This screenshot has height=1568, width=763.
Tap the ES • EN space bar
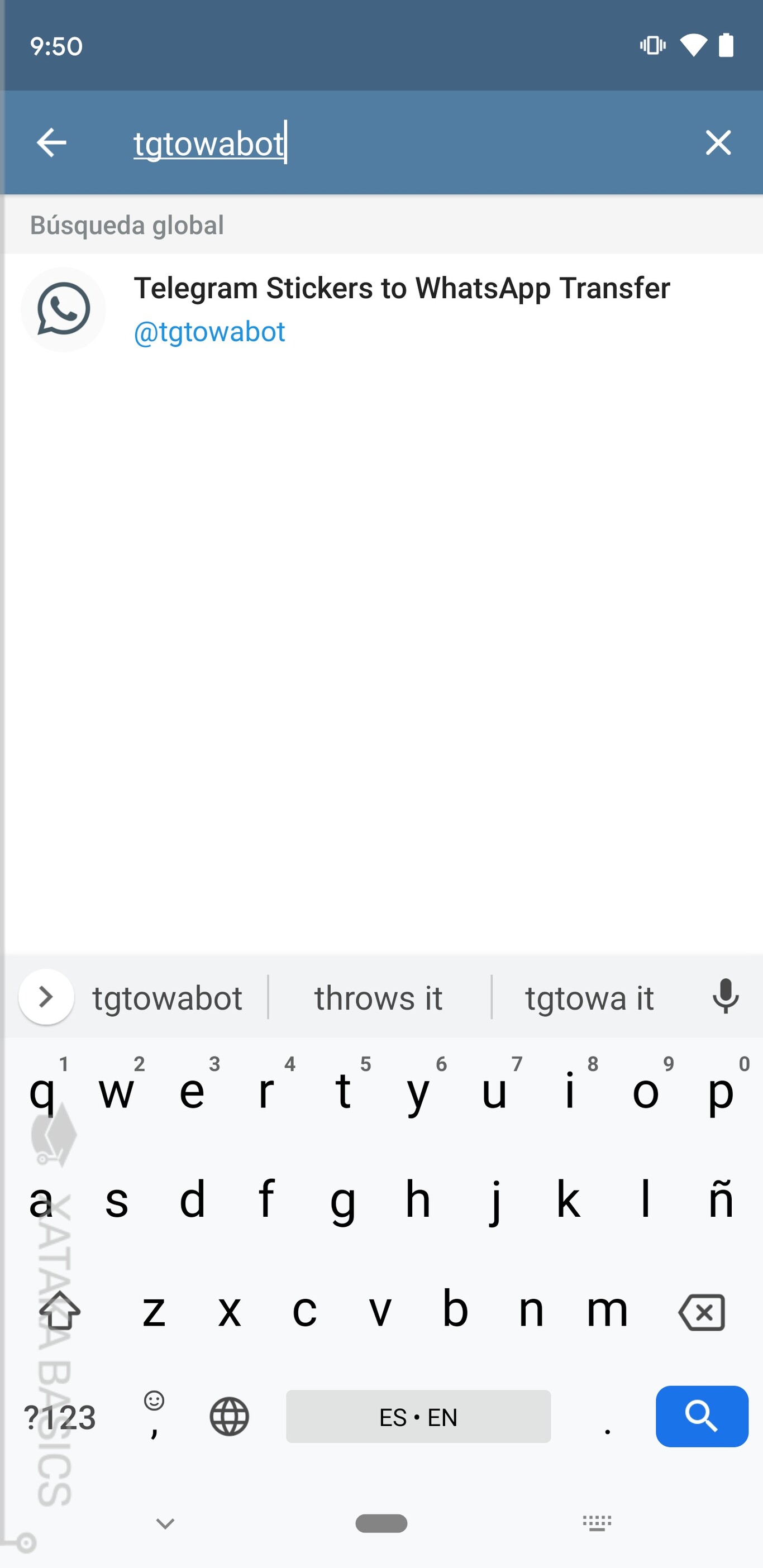pos(418,1417)
